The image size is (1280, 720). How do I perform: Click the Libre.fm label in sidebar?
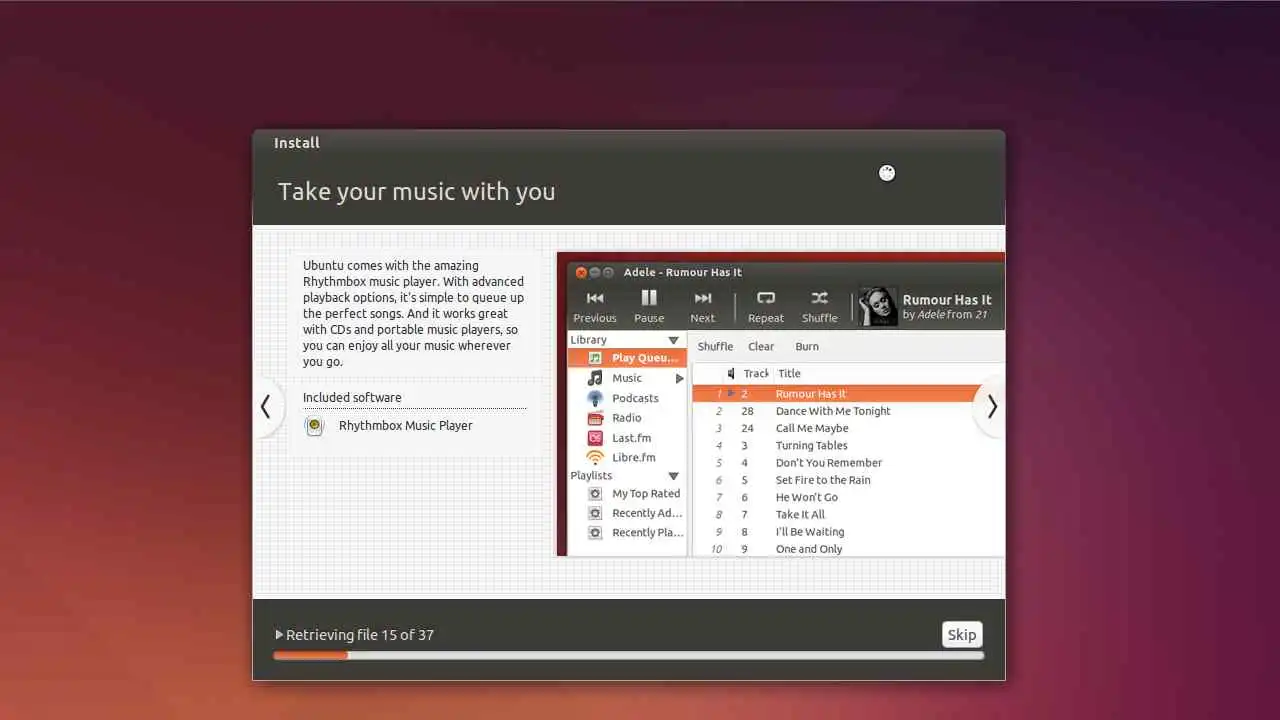pyautogui.click(x=634, y=458)
